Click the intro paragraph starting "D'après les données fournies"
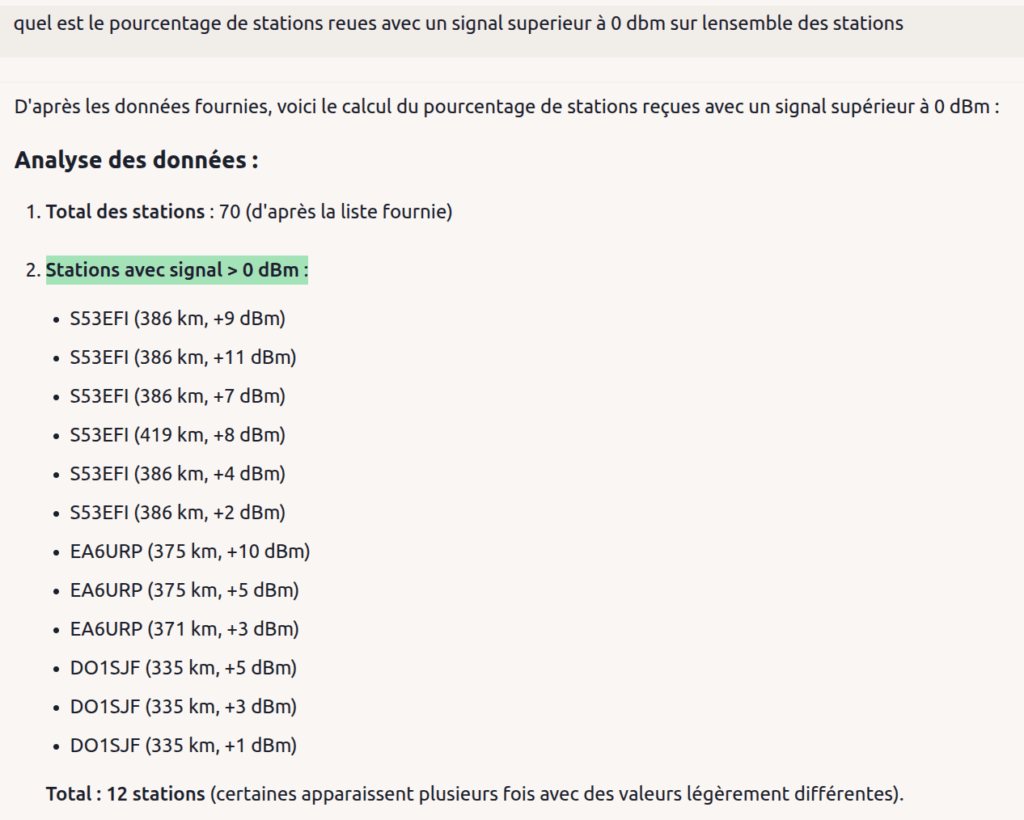The width and height of the screenshot is (1024, 820). 507,106
